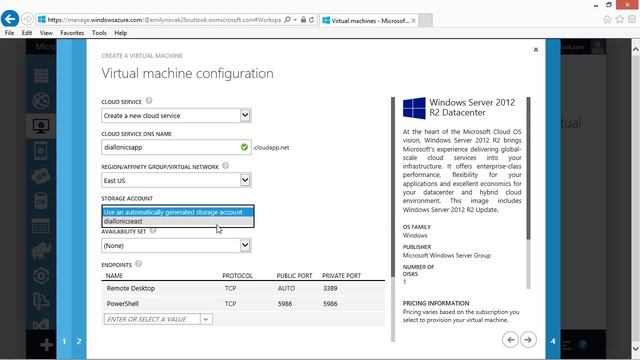Go to previous wizard page arrow
This screenshot has width=640, height=360.
pyautogui.click(x=510, y=340)
